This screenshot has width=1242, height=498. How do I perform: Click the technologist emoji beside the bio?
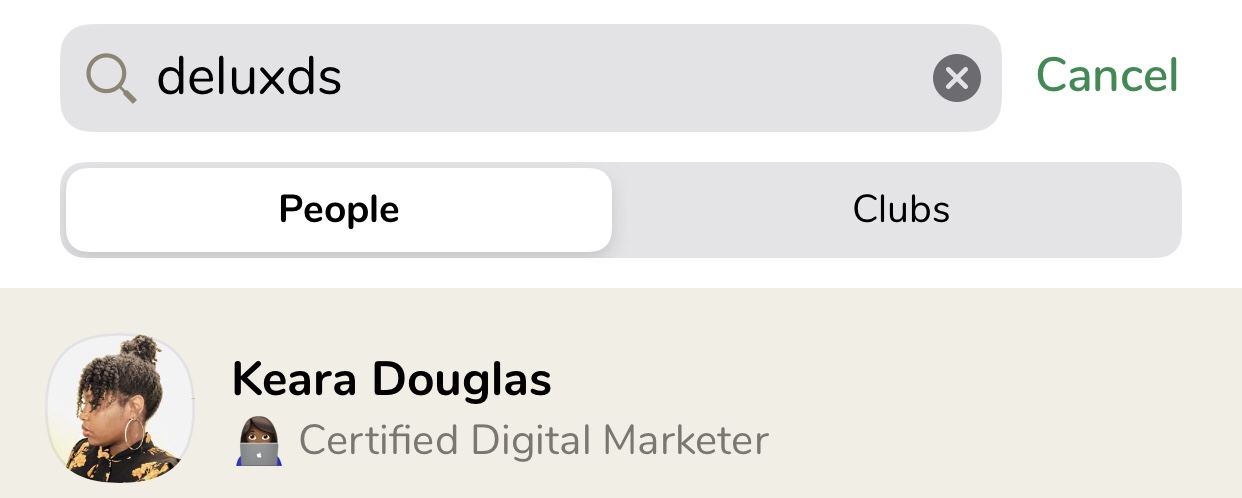click(258, 442)
